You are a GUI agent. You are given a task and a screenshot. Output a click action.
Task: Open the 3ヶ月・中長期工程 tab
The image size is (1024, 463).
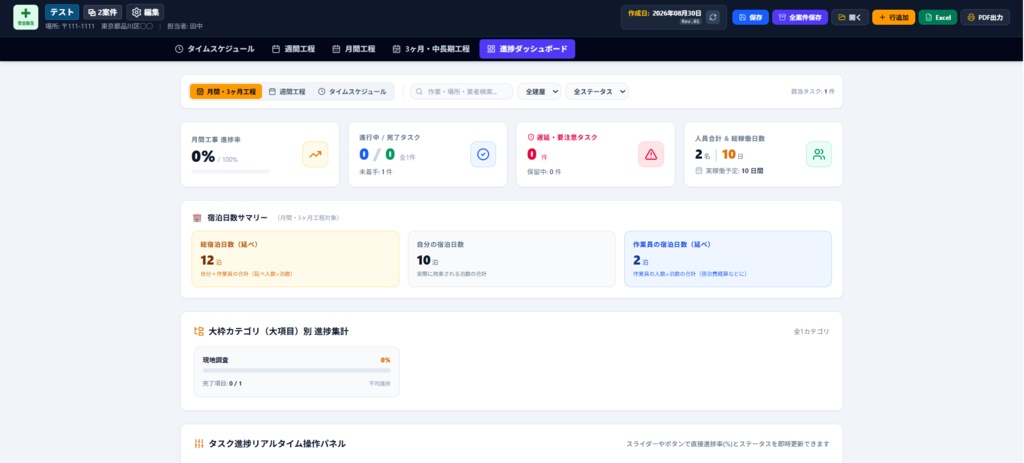click(431, 49)
